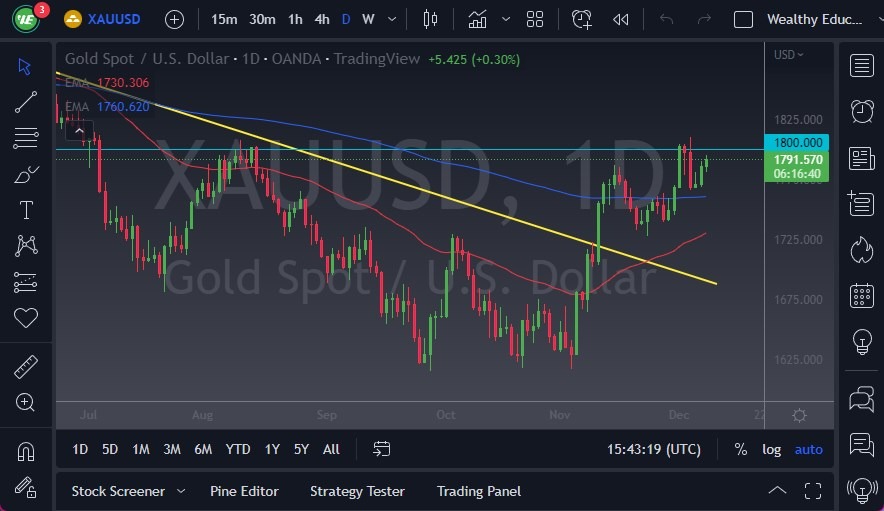Select the trend line drawing tool
Screen dimensions: 884x511
pos(26,102)
